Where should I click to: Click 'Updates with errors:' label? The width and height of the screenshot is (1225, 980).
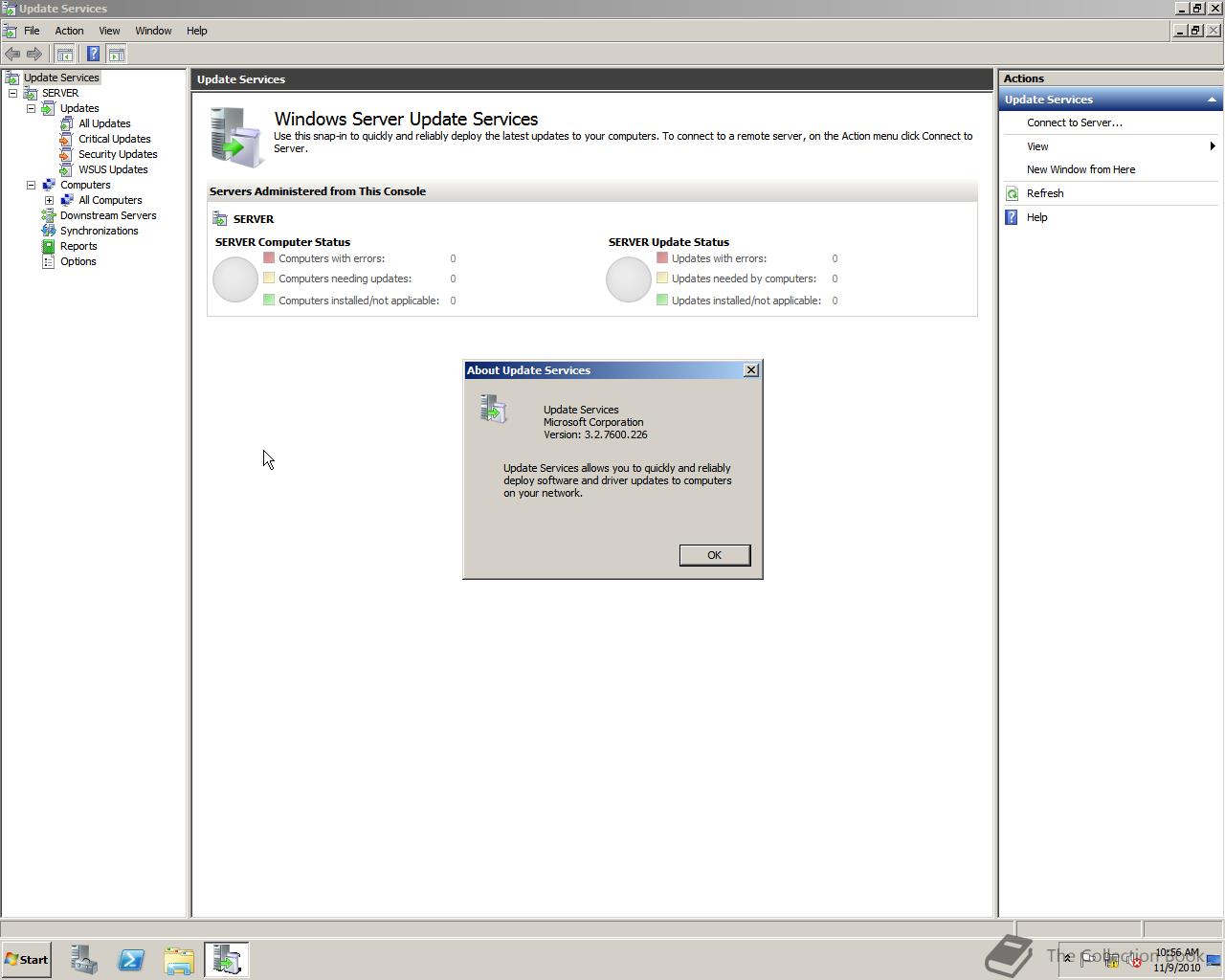[719, 258]
